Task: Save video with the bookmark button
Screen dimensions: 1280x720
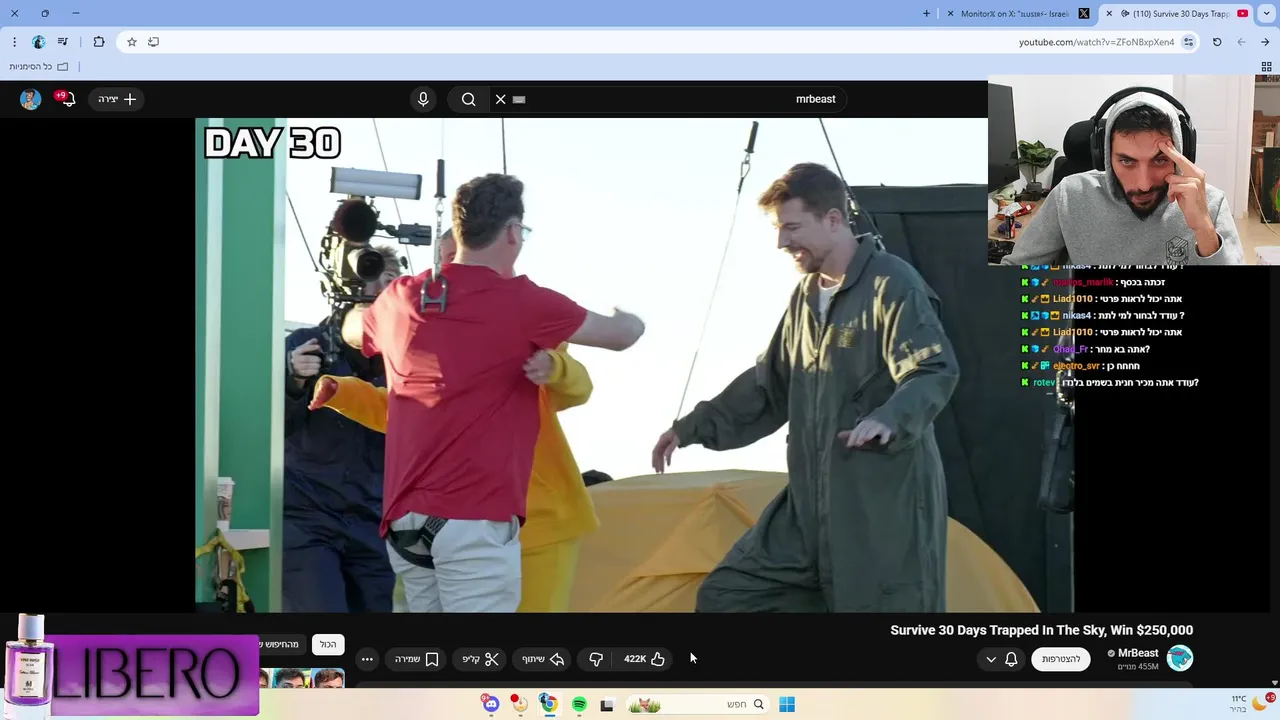Action: pos(417,659)
